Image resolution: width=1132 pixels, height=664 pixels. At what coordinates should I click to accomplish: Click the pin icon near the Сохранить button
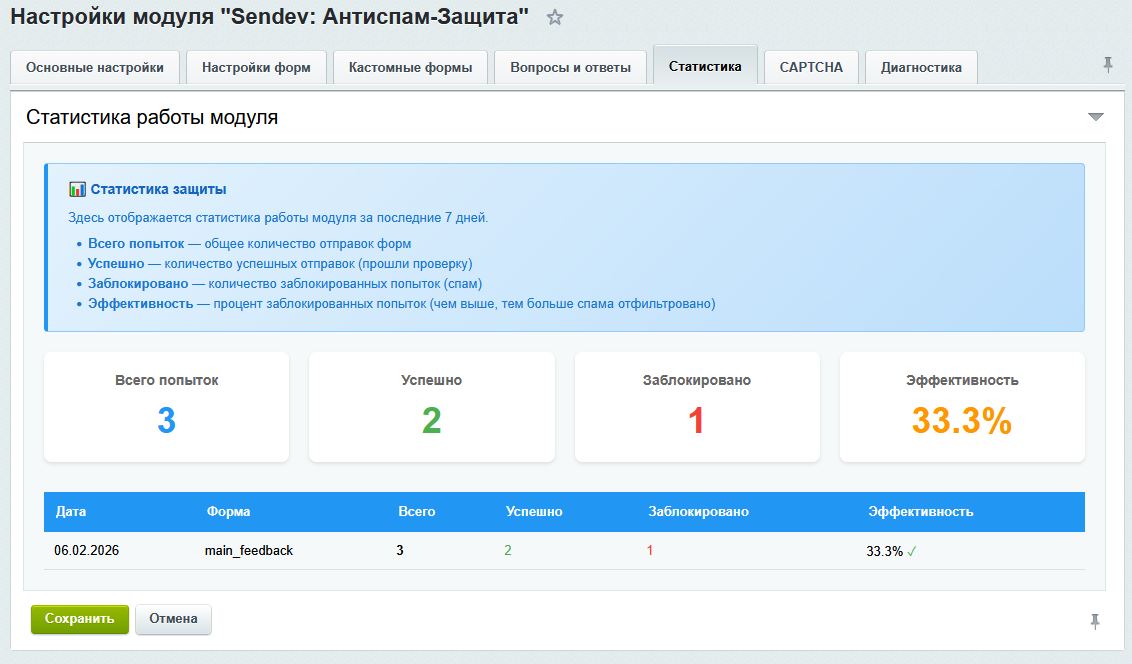tap(1094, 619)
